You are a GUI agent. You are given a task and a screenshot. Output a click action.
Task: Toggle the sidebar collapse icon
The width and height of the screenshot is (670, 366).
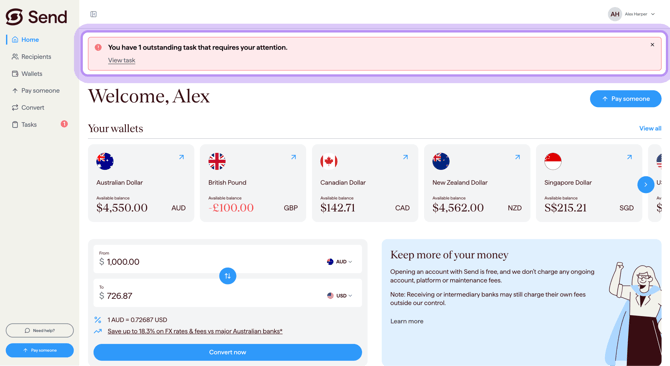(x=94, y=14)
